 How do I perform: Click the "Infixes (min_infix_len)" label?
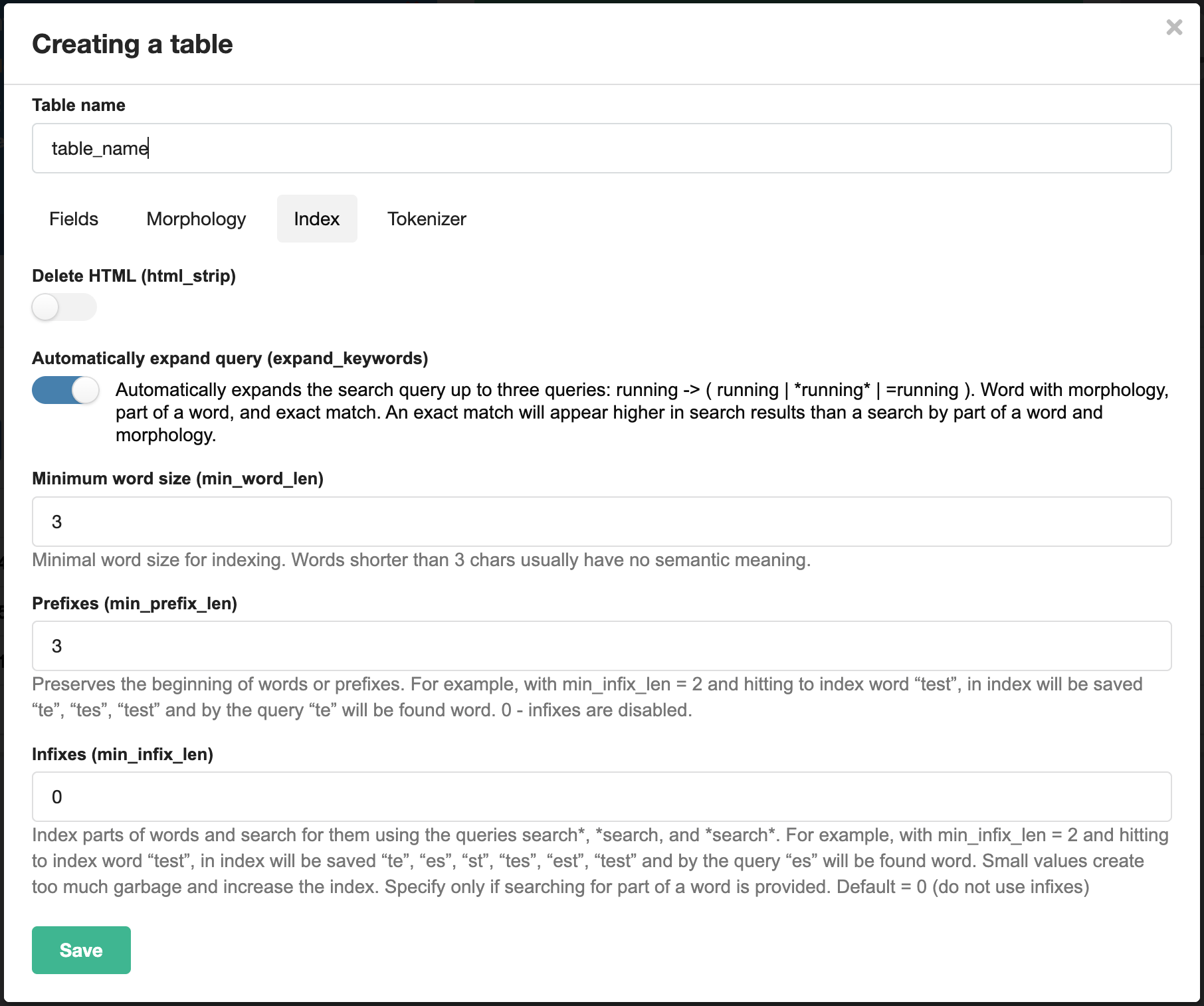tap(122, 754)
